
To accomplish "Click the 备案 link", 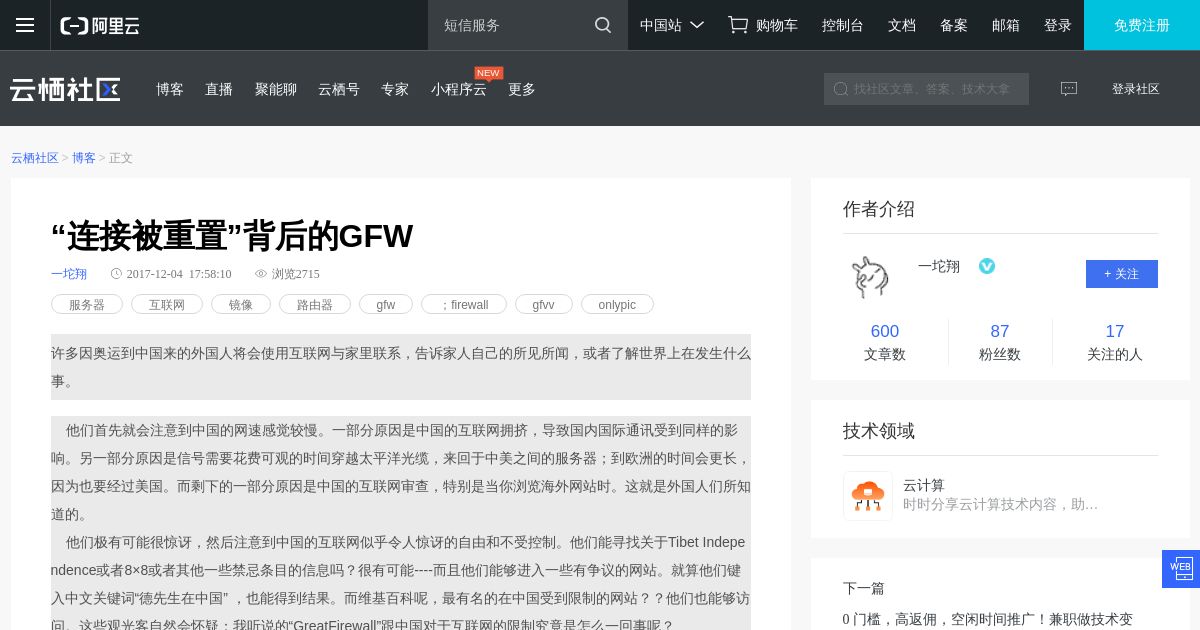I will click(x=954, y=25).
